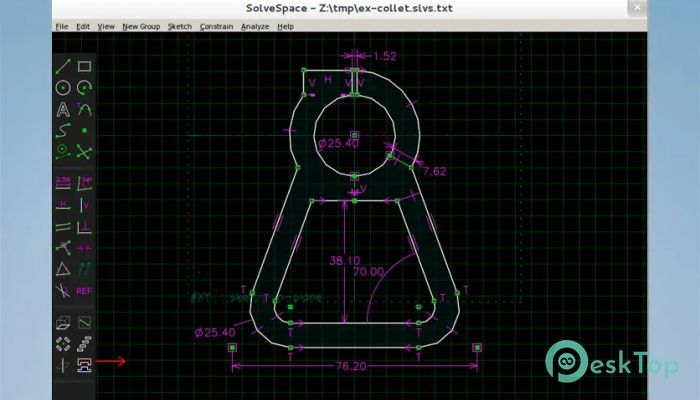
Task: Select the 76.20 bottom width dimension
Action: [x=351, y=366]
